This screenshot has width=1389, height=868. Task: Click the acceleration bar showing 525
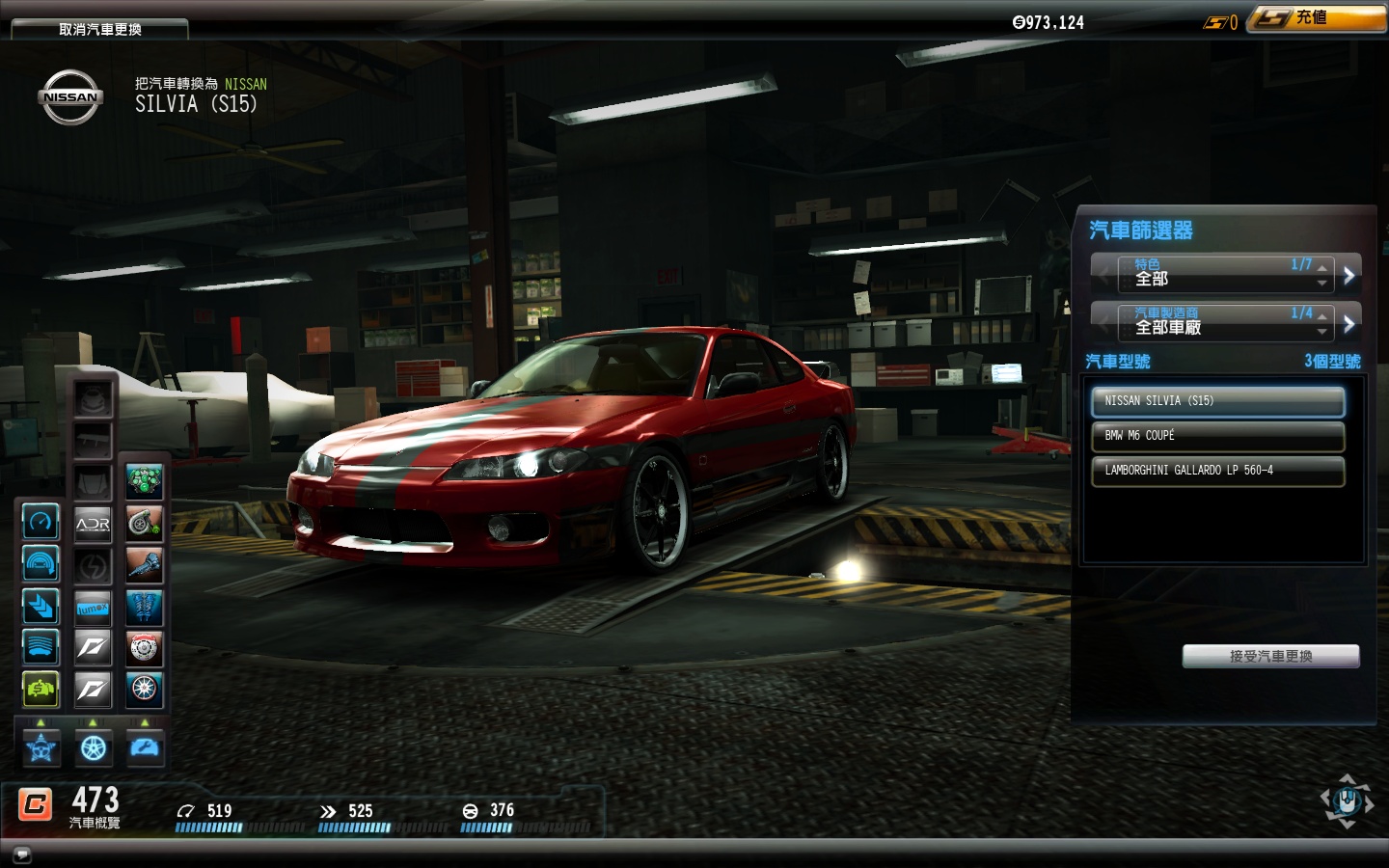pyautogui.click(x=382, y=827)
